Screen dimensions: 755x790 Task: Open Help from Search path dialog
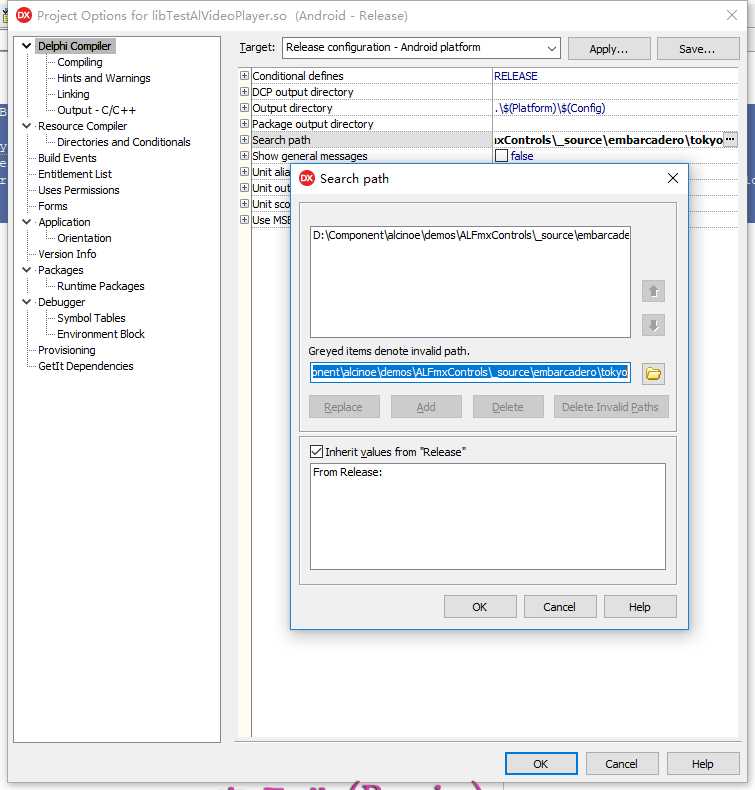point(640,607)
